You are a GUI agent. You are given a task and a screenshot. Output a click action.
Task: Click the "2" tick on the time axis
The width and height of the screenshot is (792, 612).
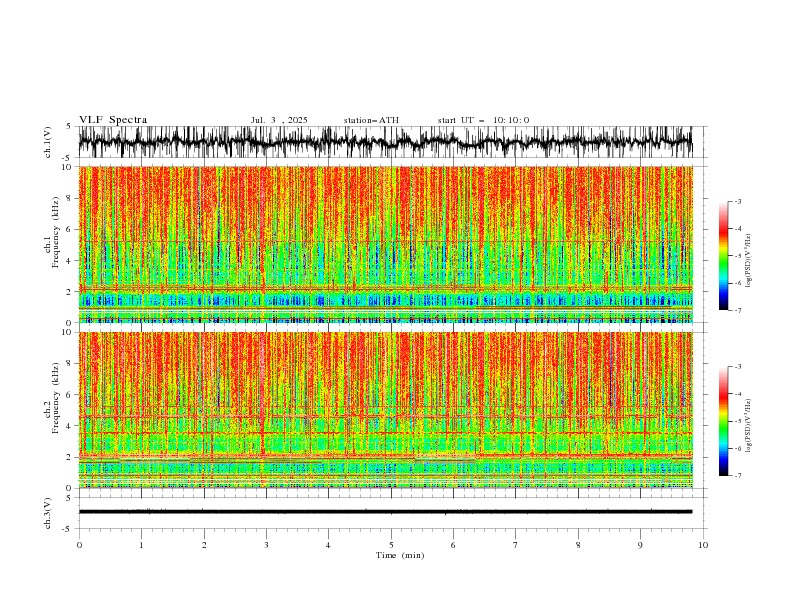(204, 545)
